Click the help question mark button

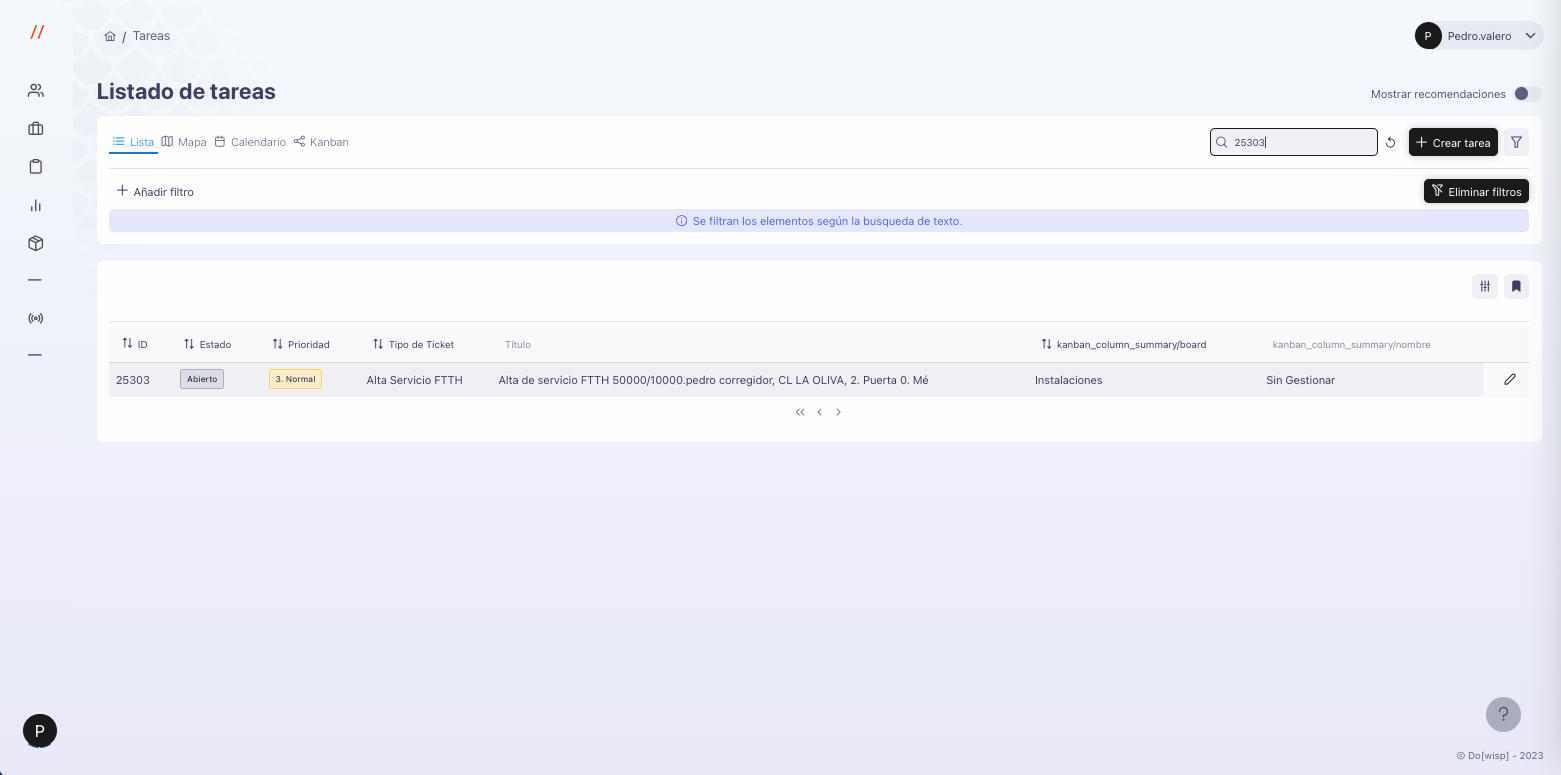pyautogui.click(x=1503, y=714)
